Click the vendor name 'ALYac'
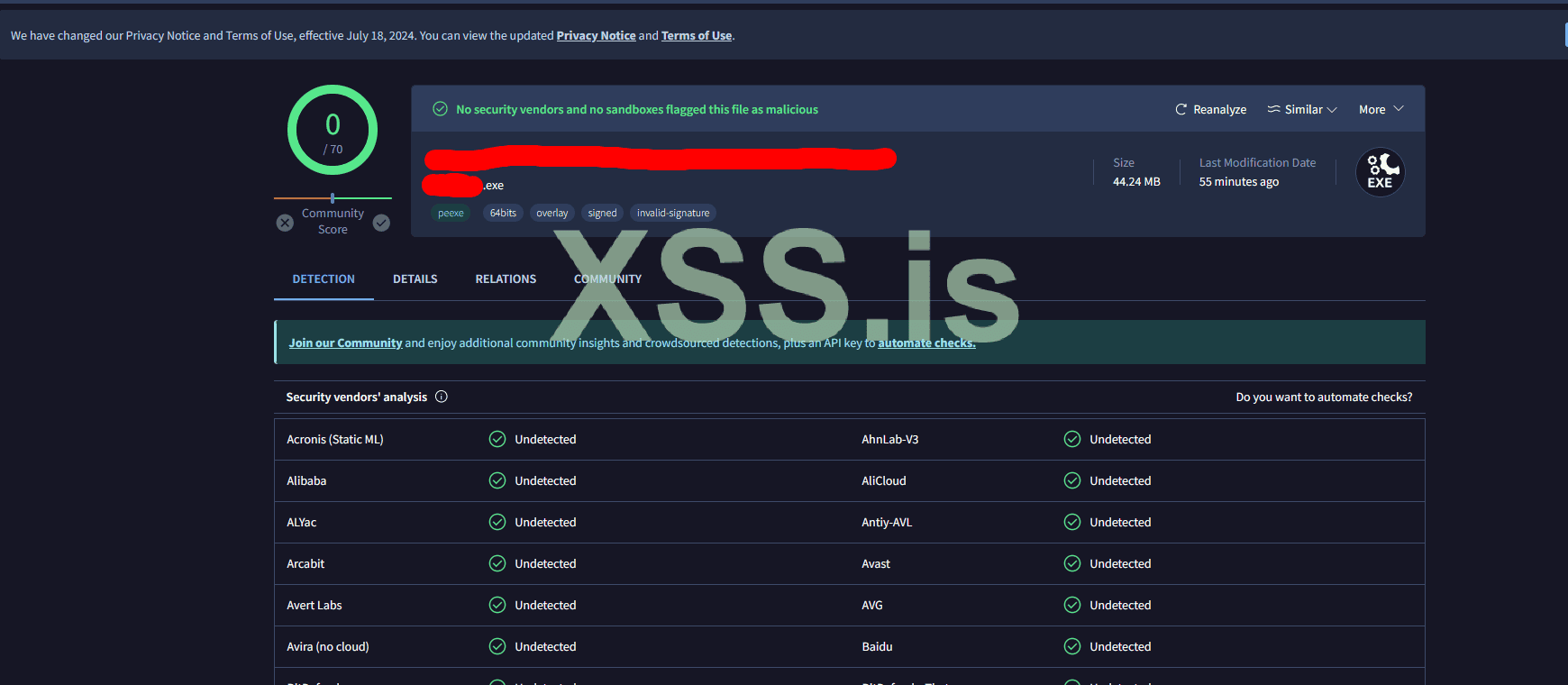 pos(302,523)
